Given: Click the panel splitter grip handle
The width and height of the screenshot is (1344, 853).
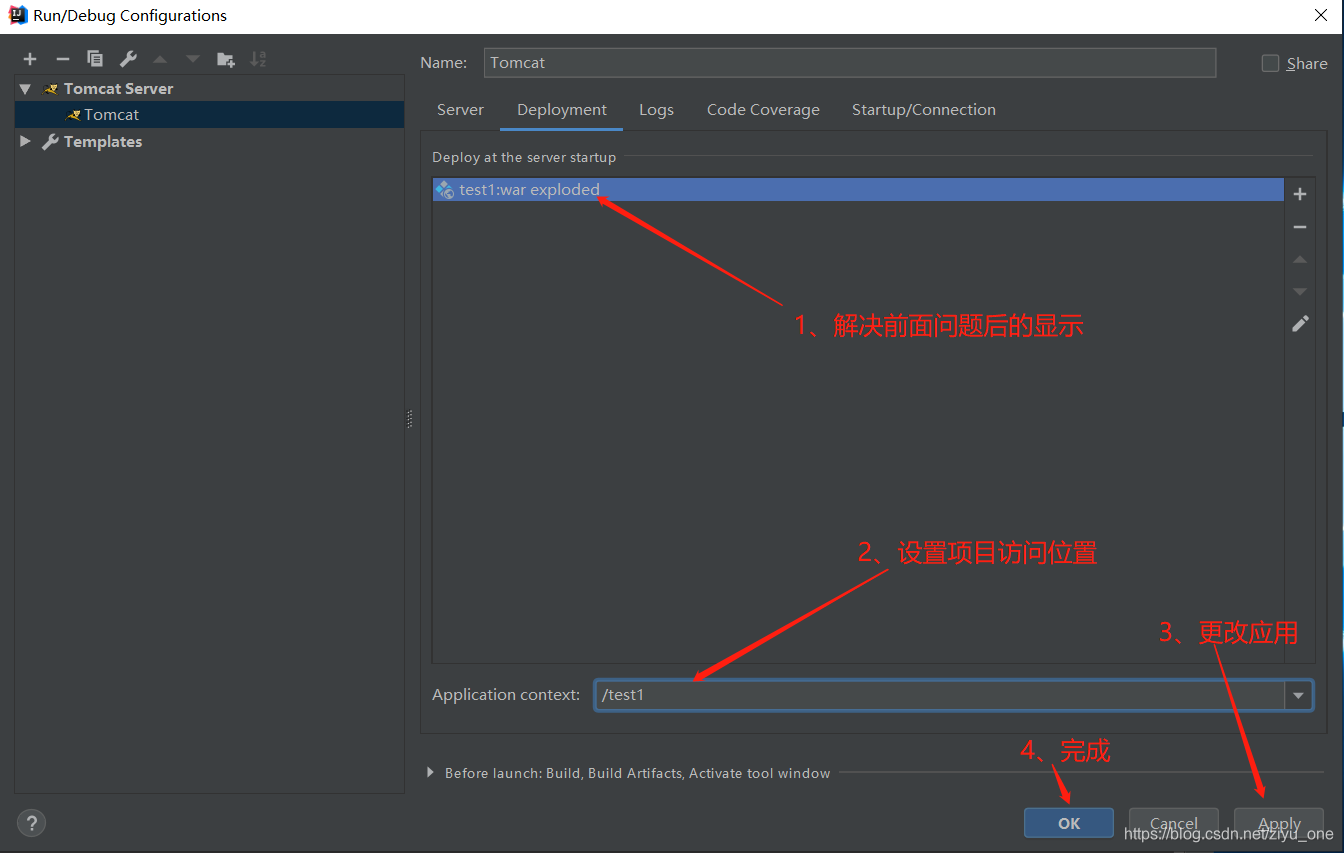Looking at the screenshot, I should pos(410,420).
